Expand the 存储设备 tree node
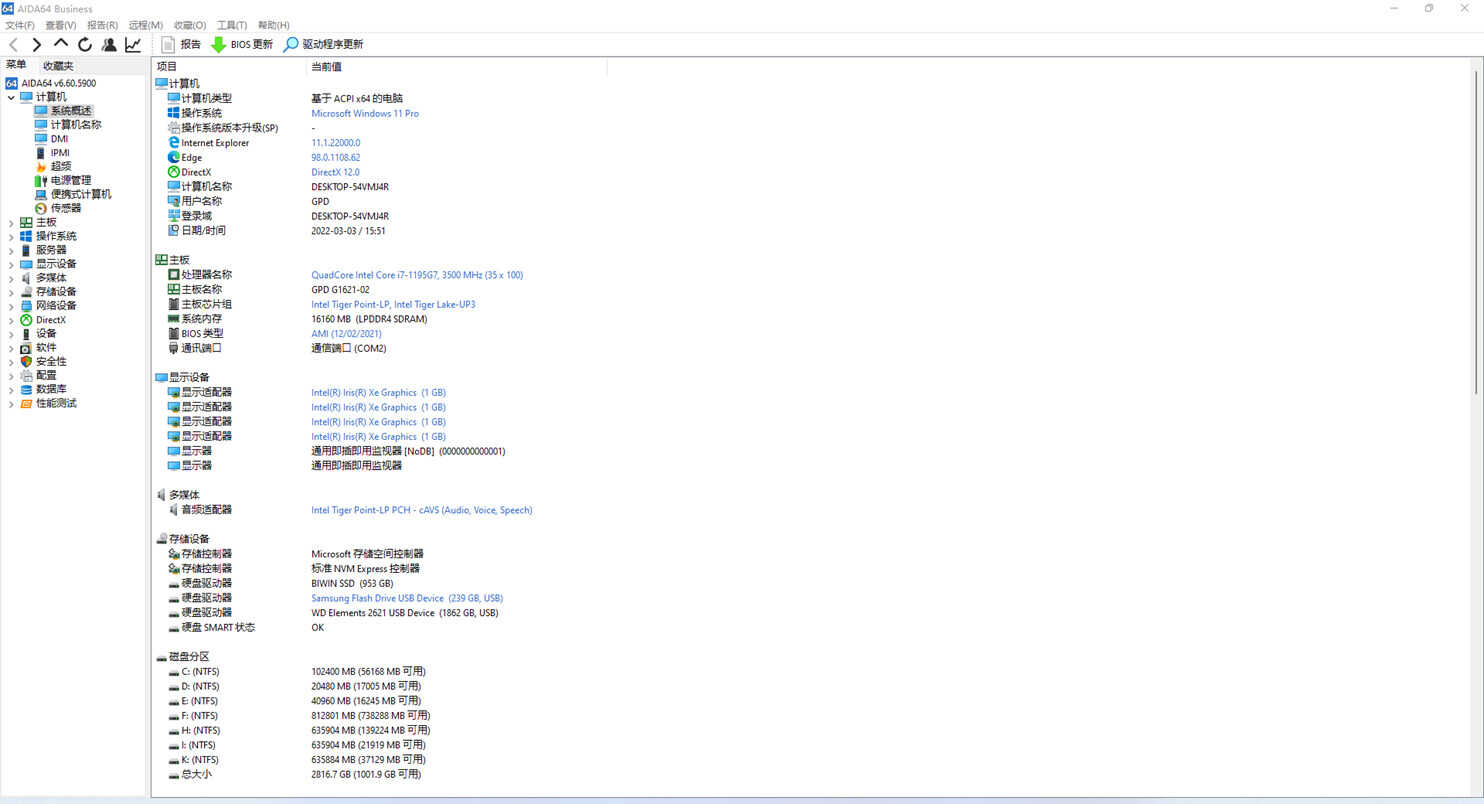This screenshot has width=1484, height=804. pyautogui.click(x=11, y=292)
